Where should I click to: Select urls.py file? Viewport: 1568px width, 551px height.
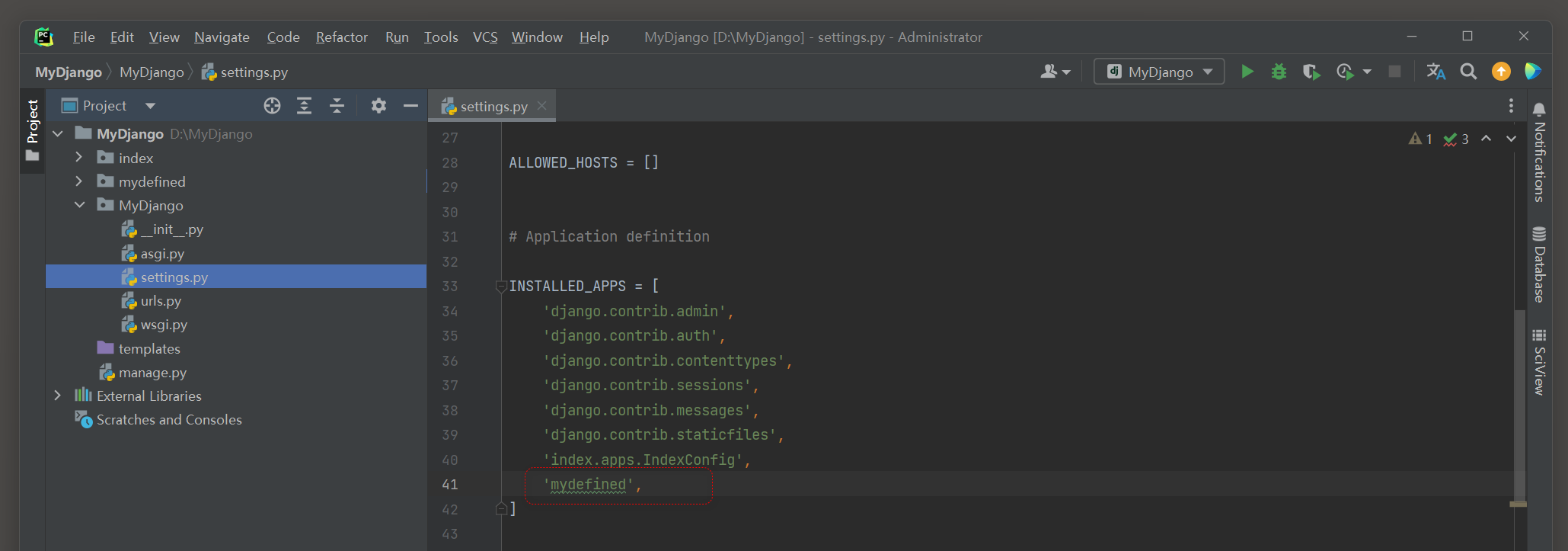point(152,301)
